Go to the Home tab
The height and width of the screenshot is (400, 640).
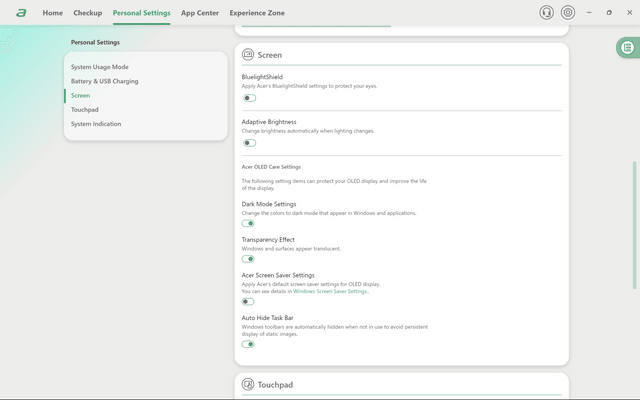point(53,13)
